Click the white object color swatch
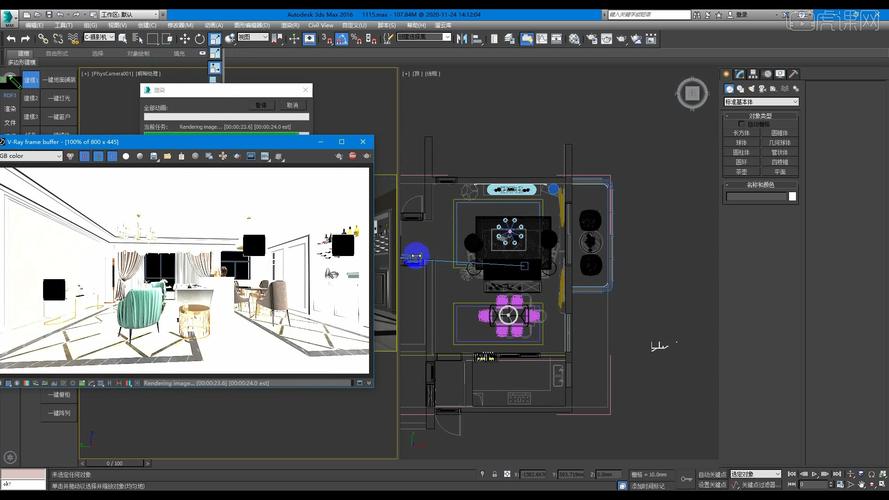 pyautogui.click(x=793, y=196)
